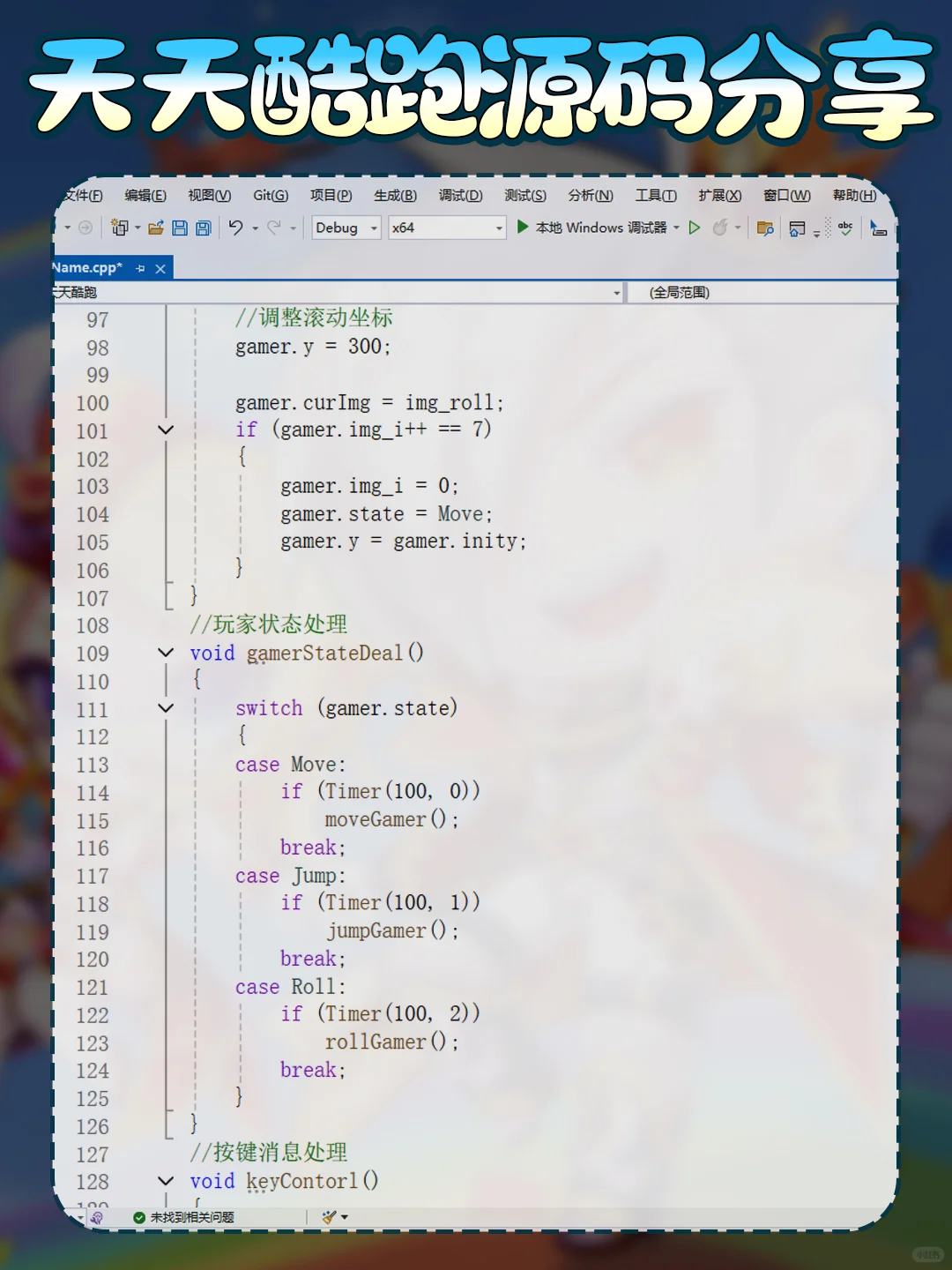This screenshot has height=1270, width=952.
Task: Open the 编辑(E) menu
Action: [145, 196]
